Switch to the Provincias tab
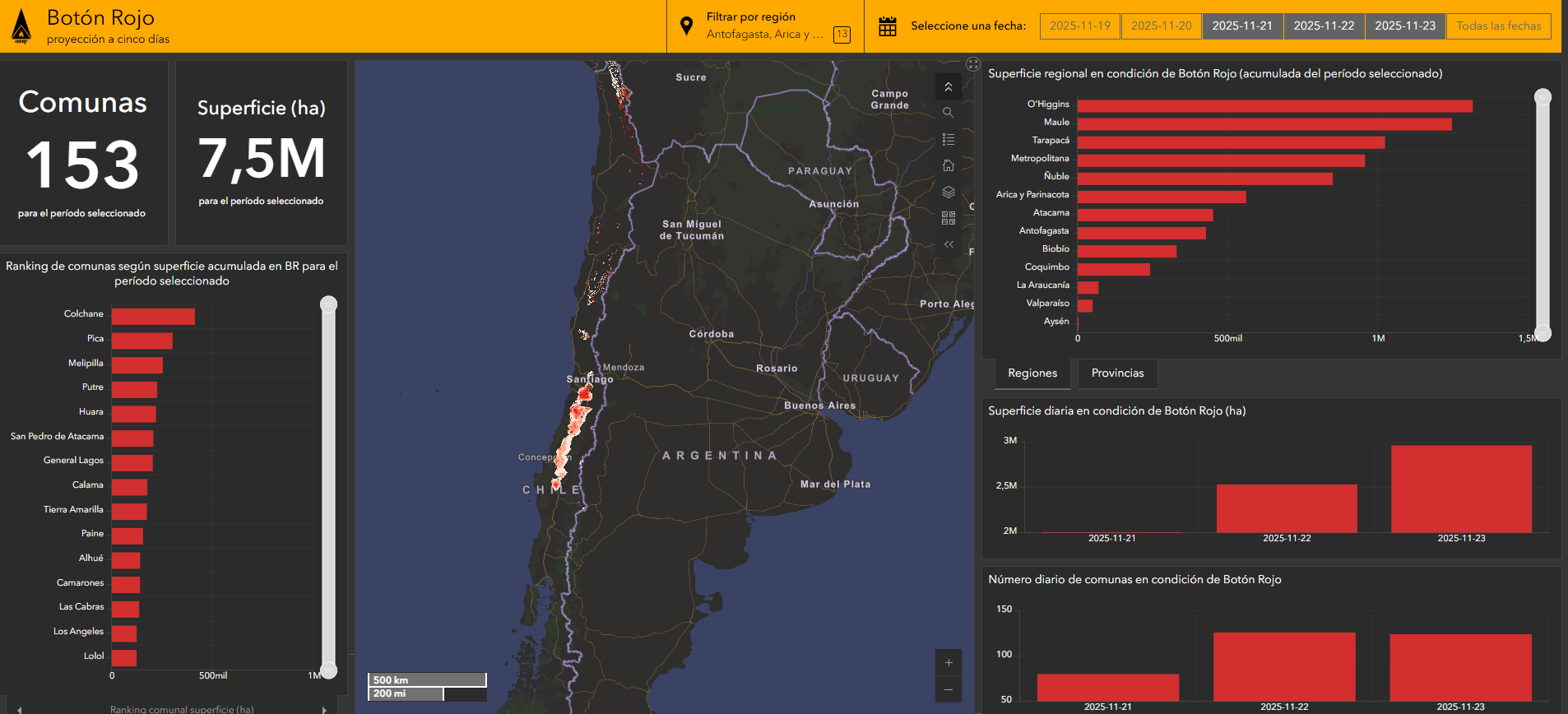The height and width of the screenshot is (714, 1568). [1117, 373]
